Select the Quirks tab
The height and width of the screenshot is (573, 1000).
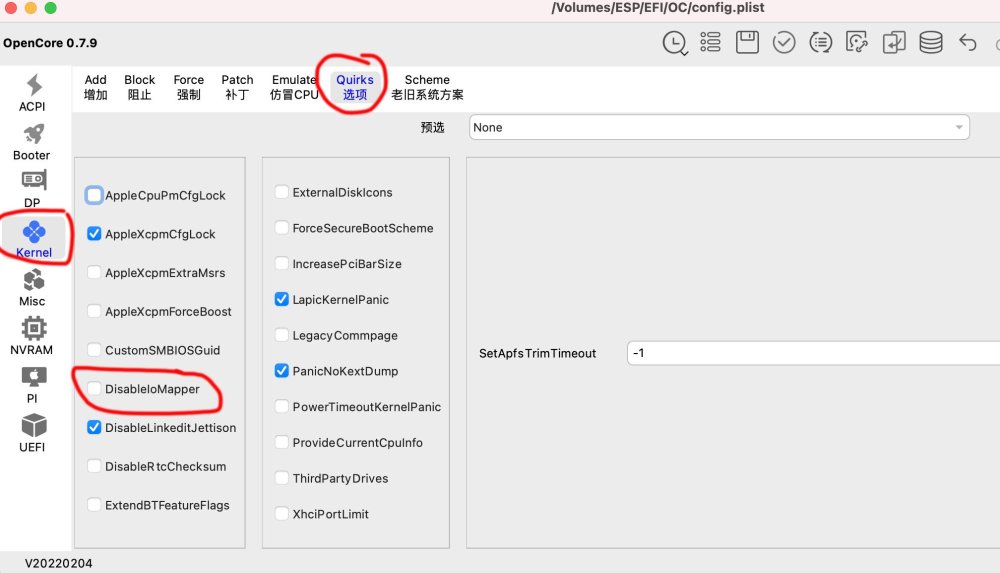click(355, 87)
